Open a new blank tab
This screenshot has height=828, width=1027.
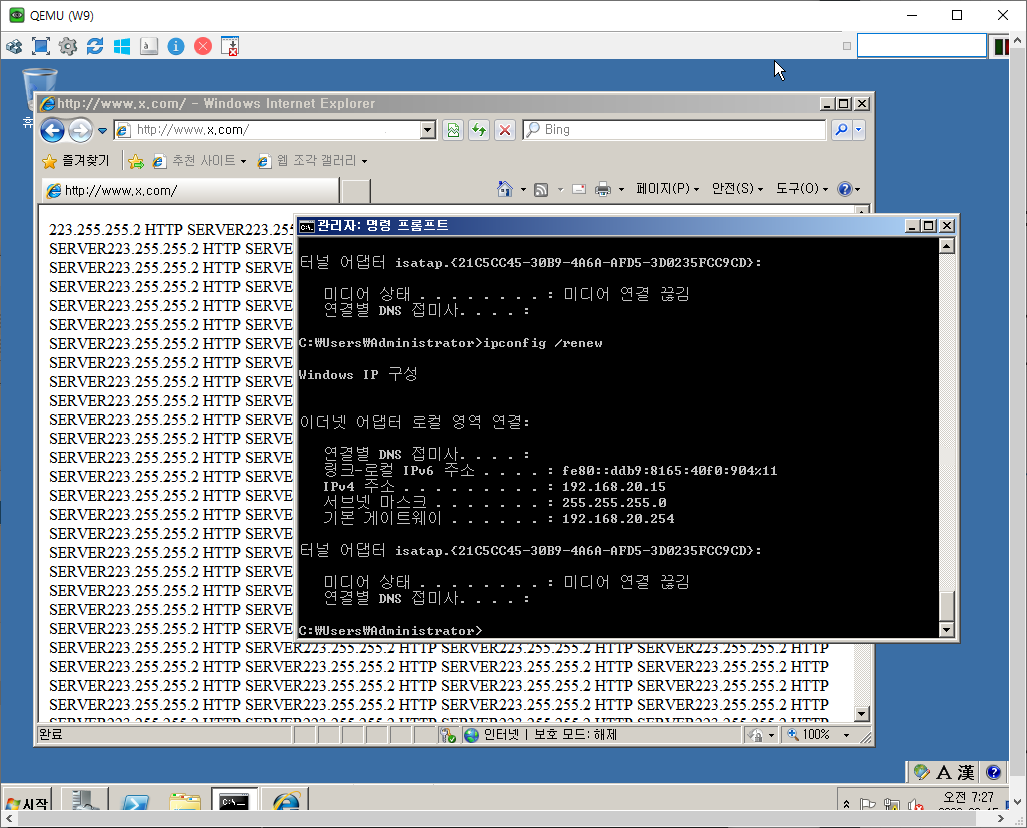356,191
